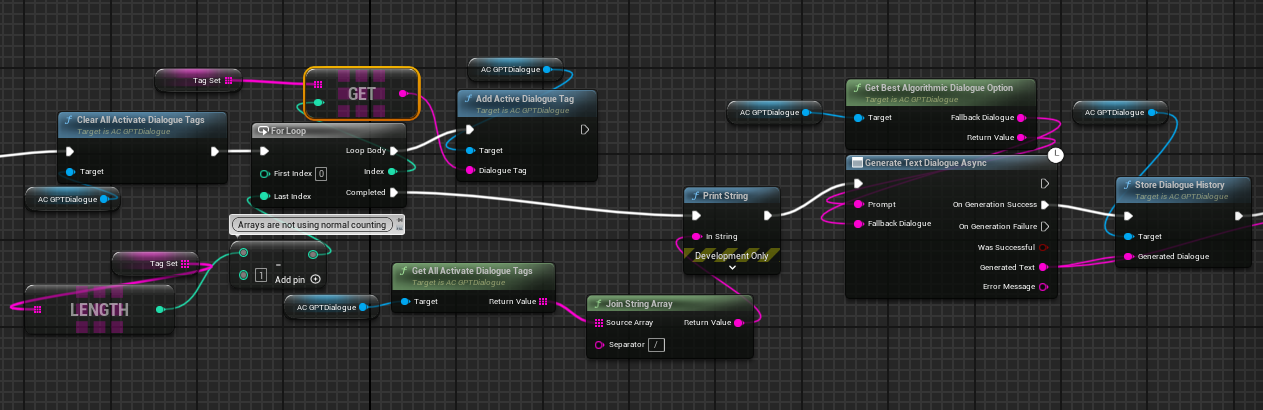Click GET node magenta output pin
This screenshot has height=410, width=1263.
coord(404,93)
